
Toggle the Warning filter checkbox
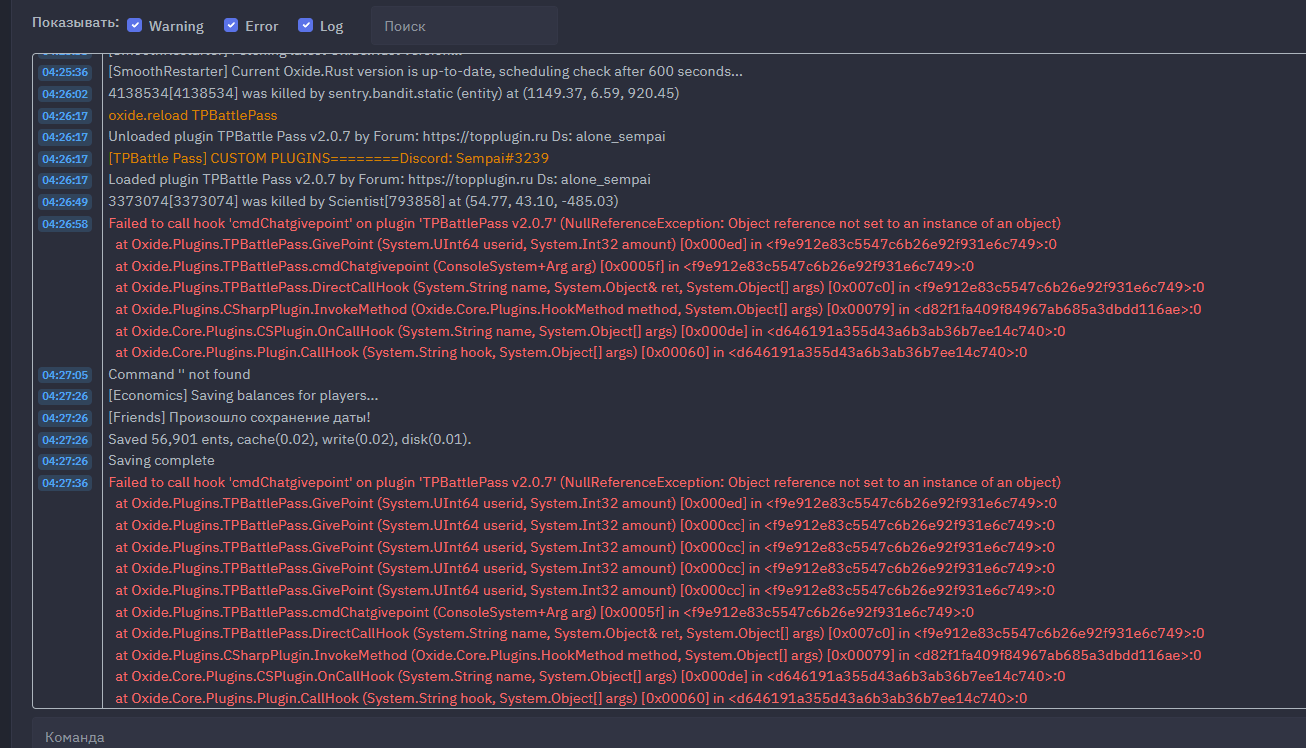coord(135,25)
